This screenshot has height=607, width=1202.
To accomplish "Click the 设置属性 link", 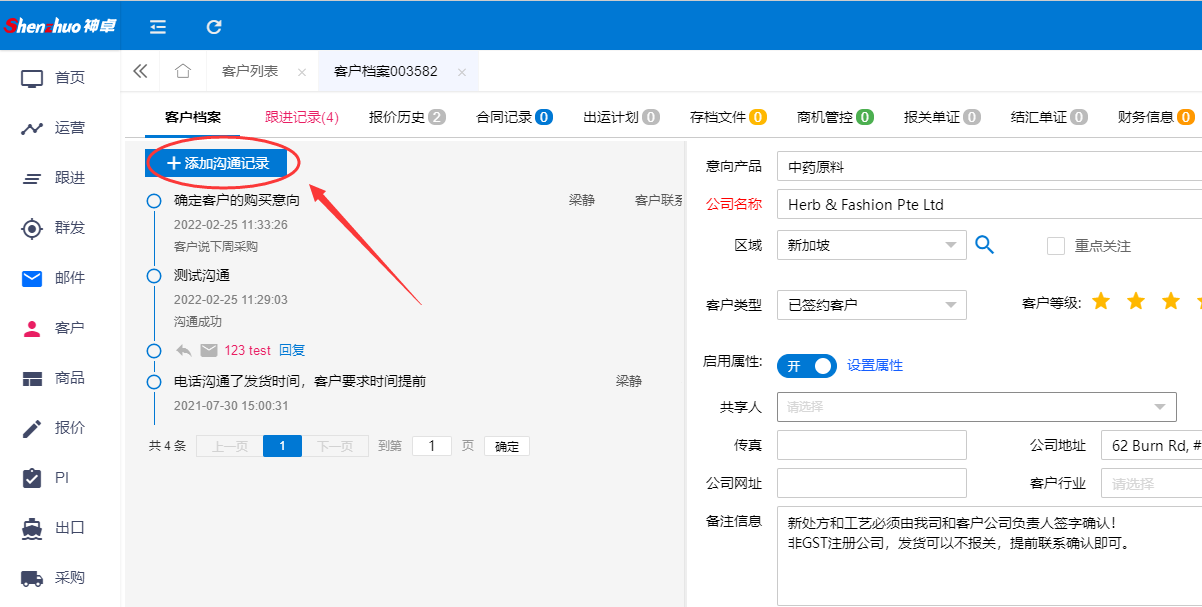I will pos(875,366).
